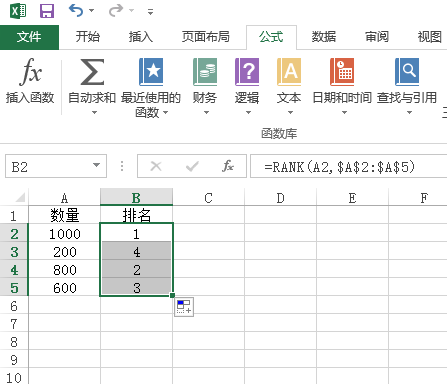Open the undo history dropdown arrow
This screenshot has width=447, height=384.
(x=91, y=11)
